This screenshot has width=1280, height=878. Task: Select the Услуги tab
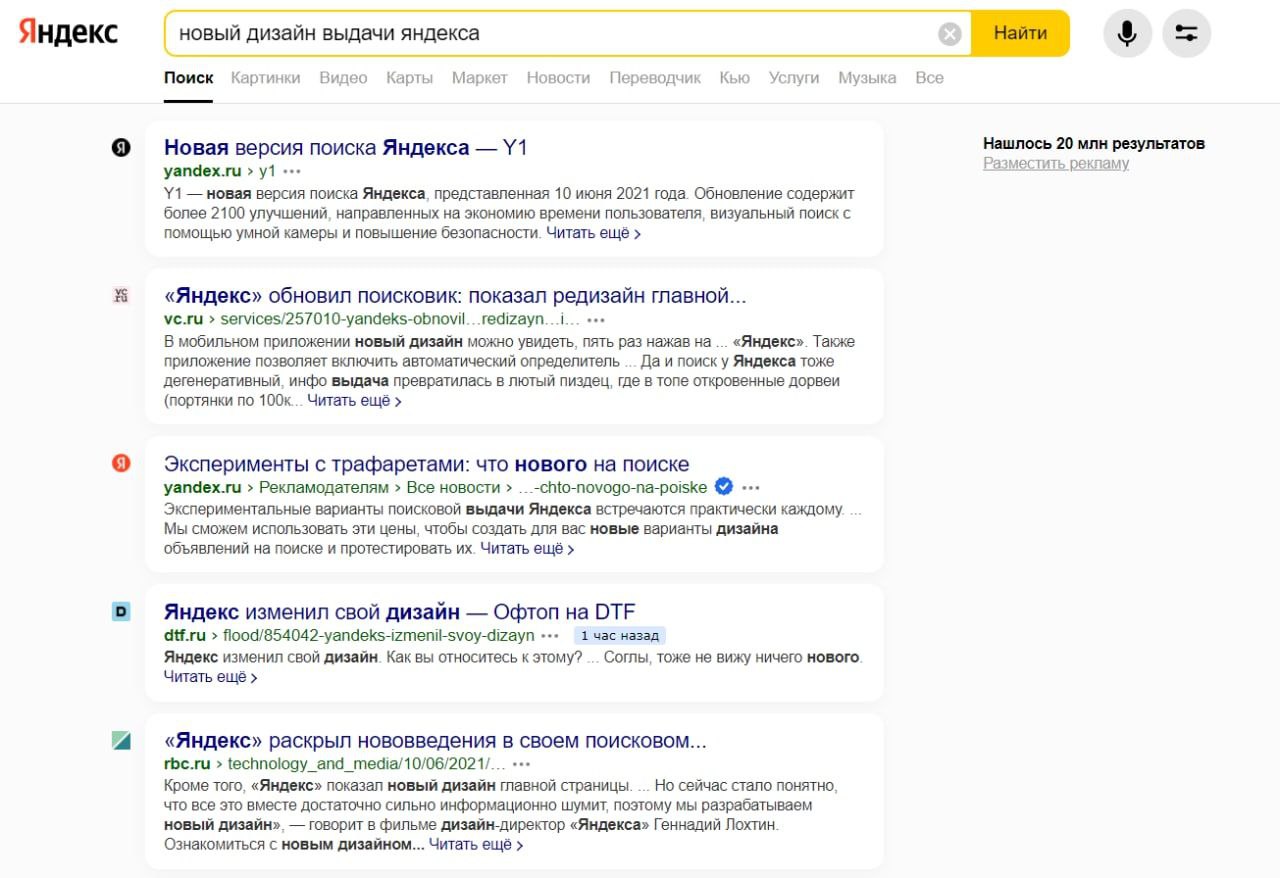tap(794, 78)
